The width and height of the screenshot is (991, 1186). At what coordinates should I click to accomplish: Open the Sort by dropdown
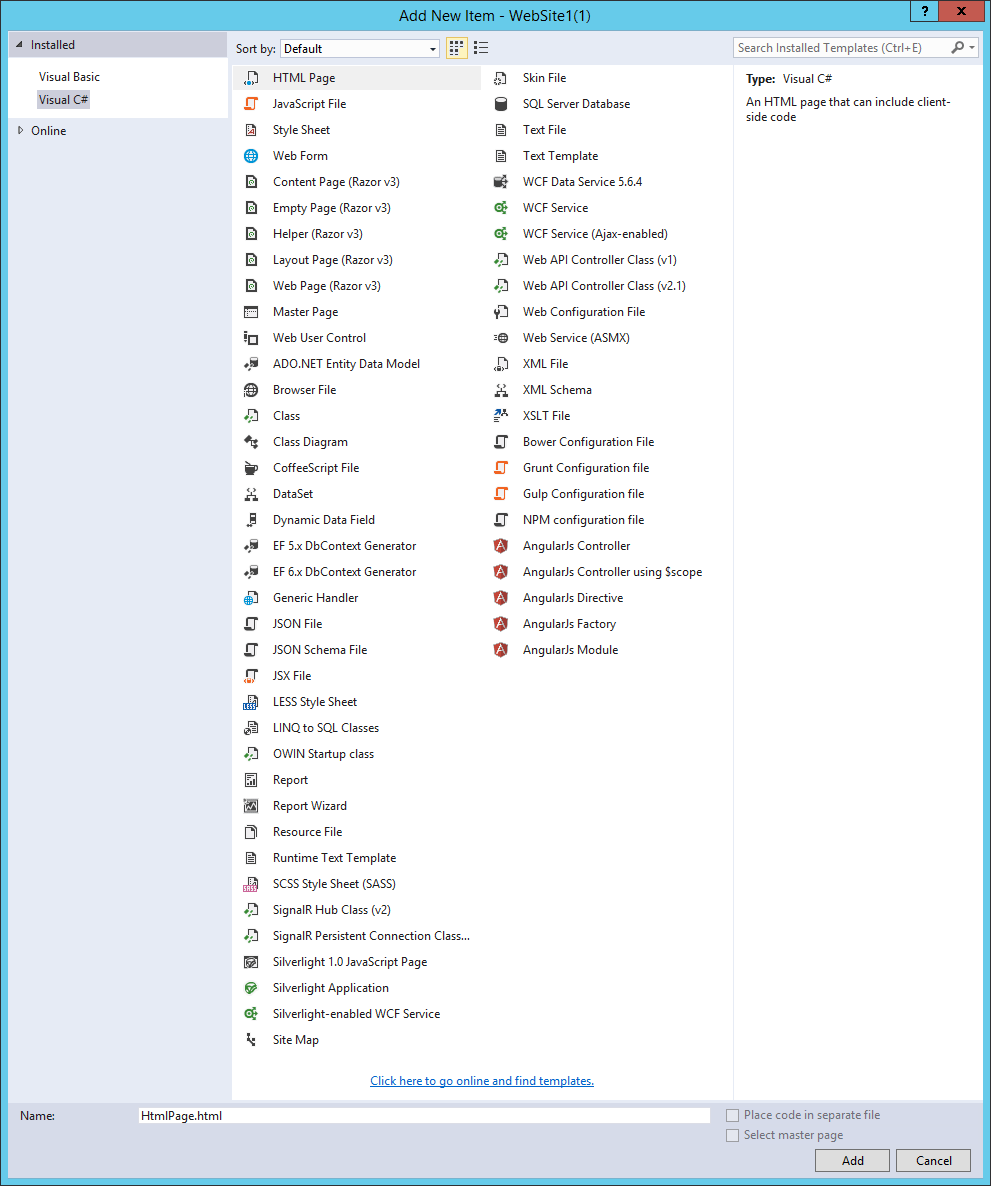[360, 48]
